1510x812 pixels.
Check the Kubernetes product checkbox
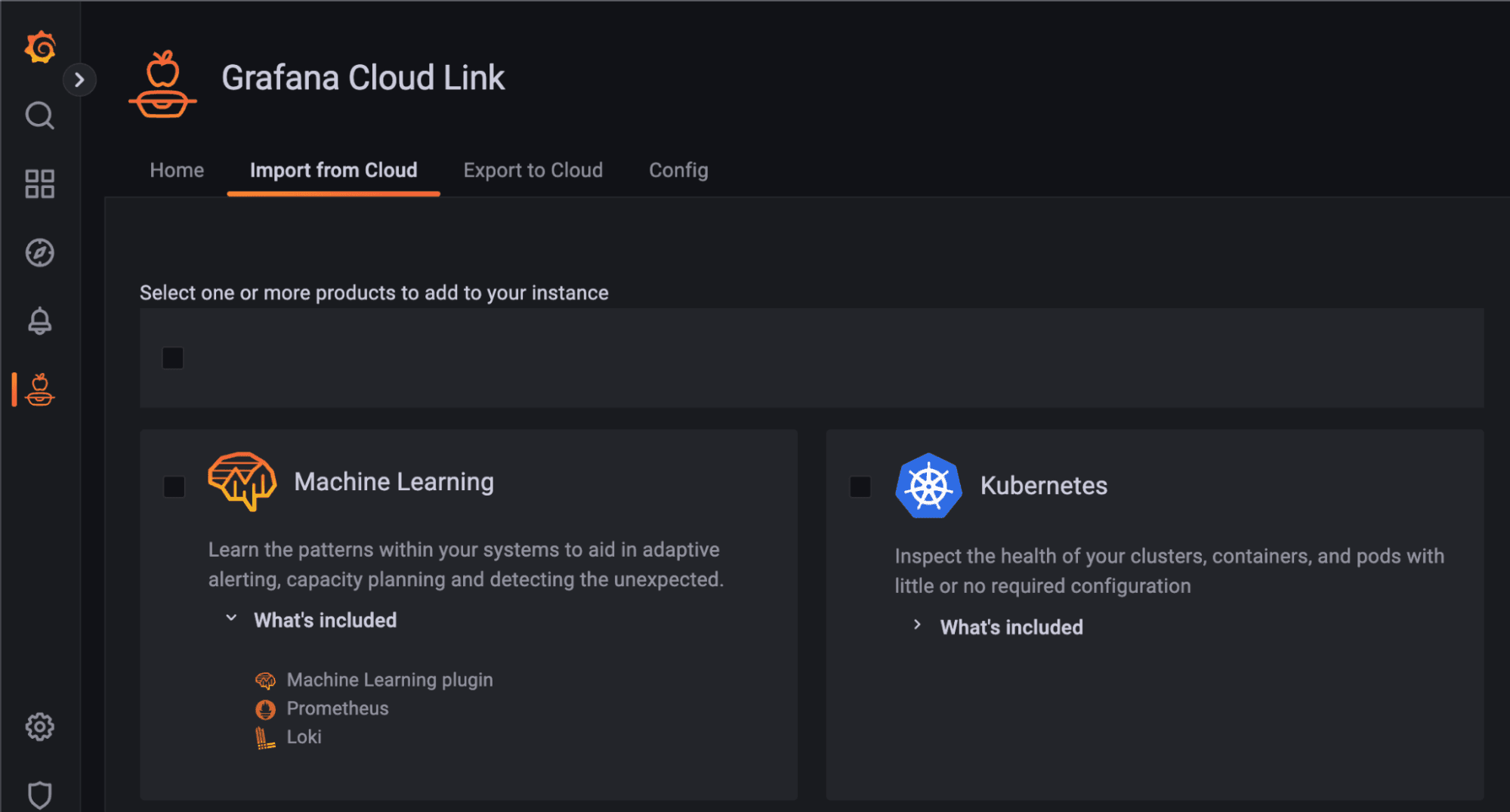tap(860, 487)
